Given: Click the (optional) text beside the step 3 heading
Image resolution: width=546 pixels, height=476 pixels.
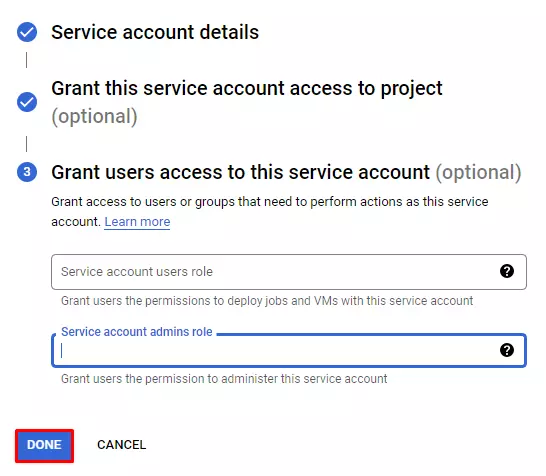Looking at the screenshot, I should point(478,172).
